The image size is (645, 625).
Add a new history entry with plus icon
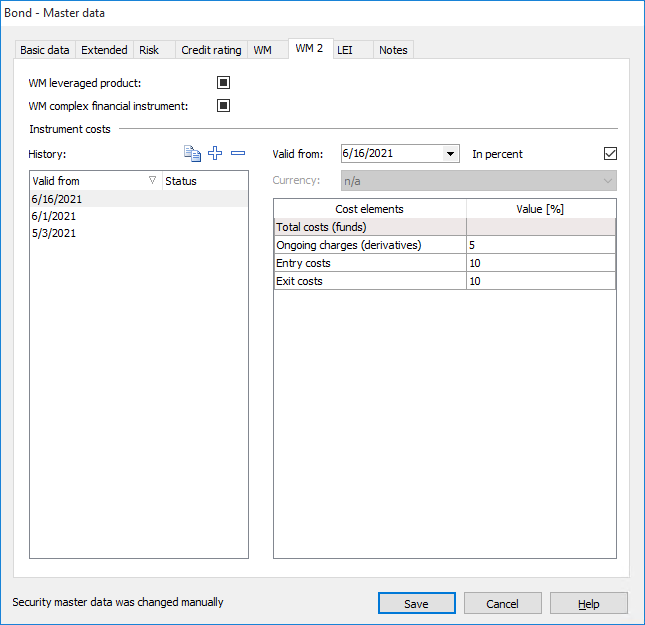(x=215, y=153)
